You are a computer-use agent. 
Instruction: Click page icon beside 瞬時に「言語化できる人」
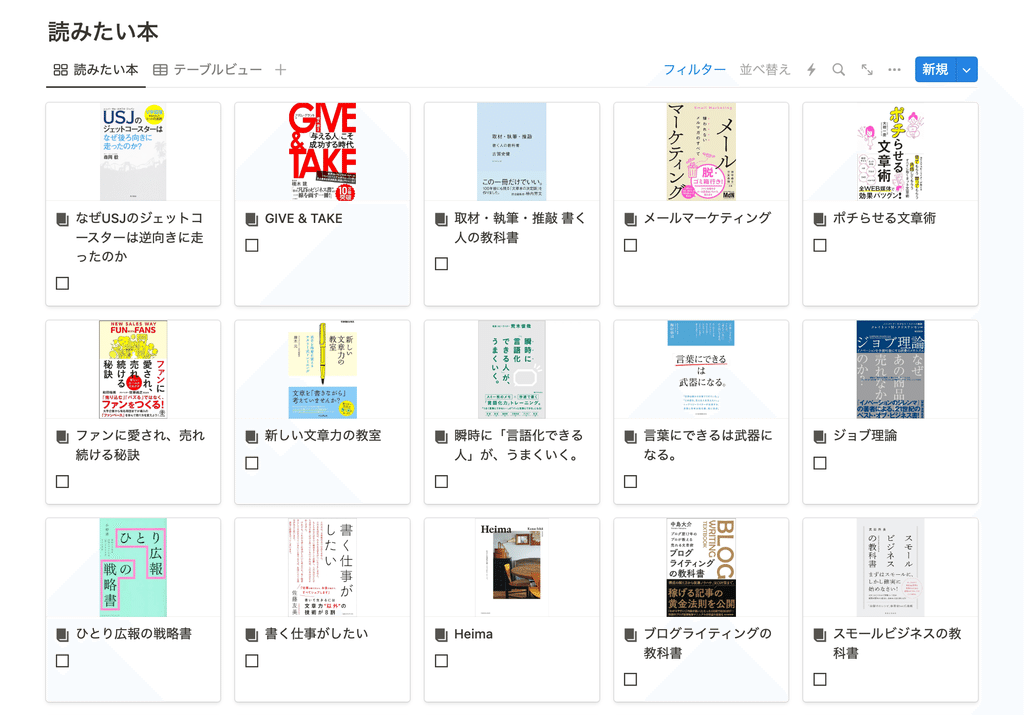[x=441, y=436]
